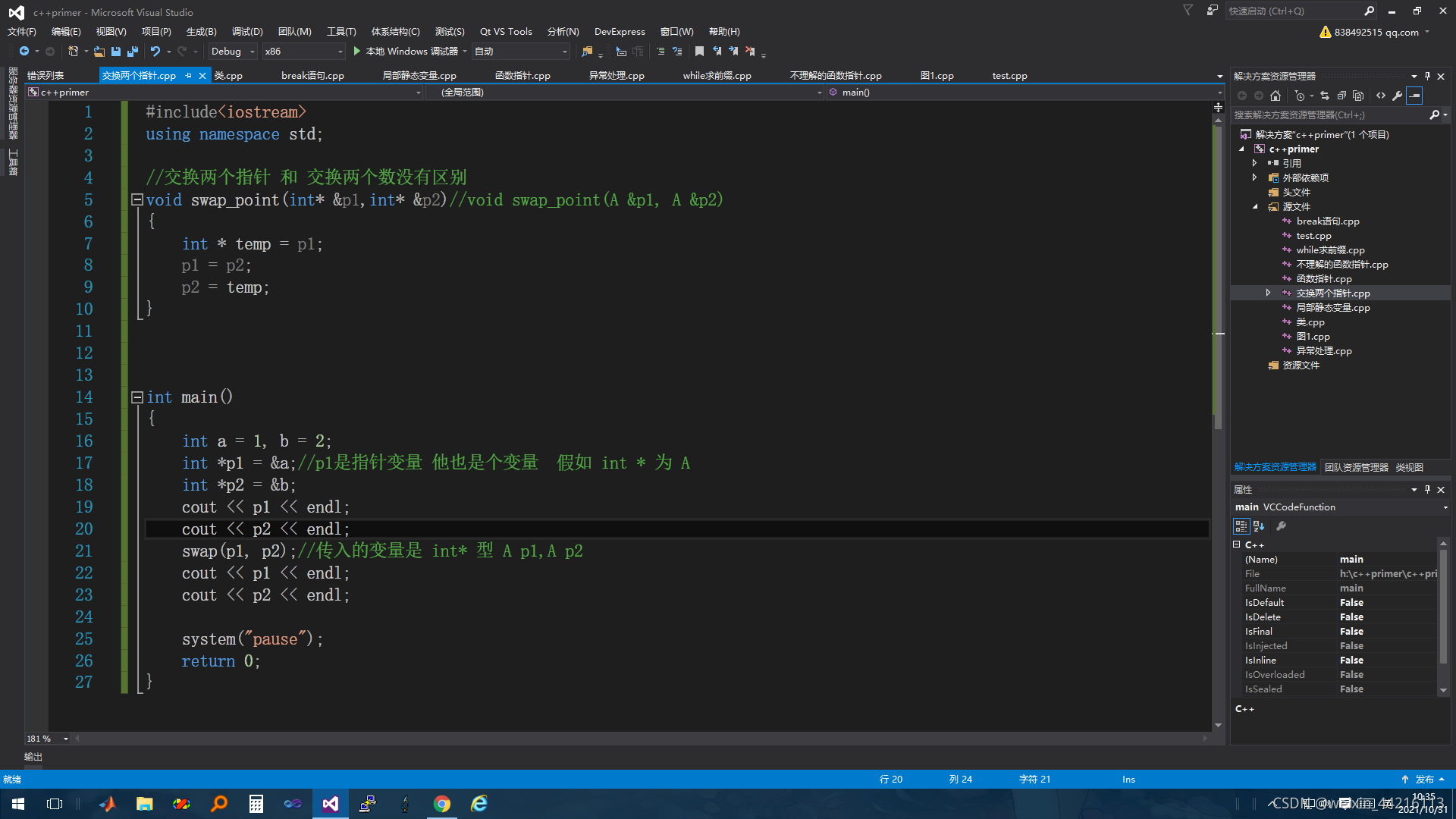
Task: Click the Save All toolbar icon
Action: coord(133,51)
